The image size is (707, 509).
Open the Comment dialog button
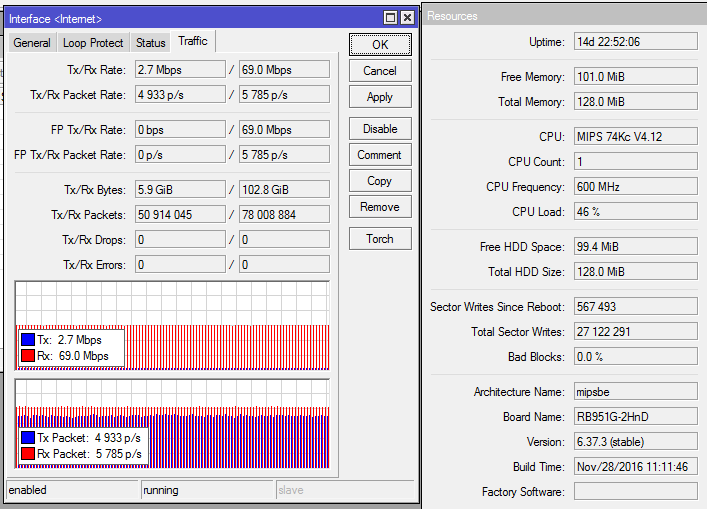(379, 155)
